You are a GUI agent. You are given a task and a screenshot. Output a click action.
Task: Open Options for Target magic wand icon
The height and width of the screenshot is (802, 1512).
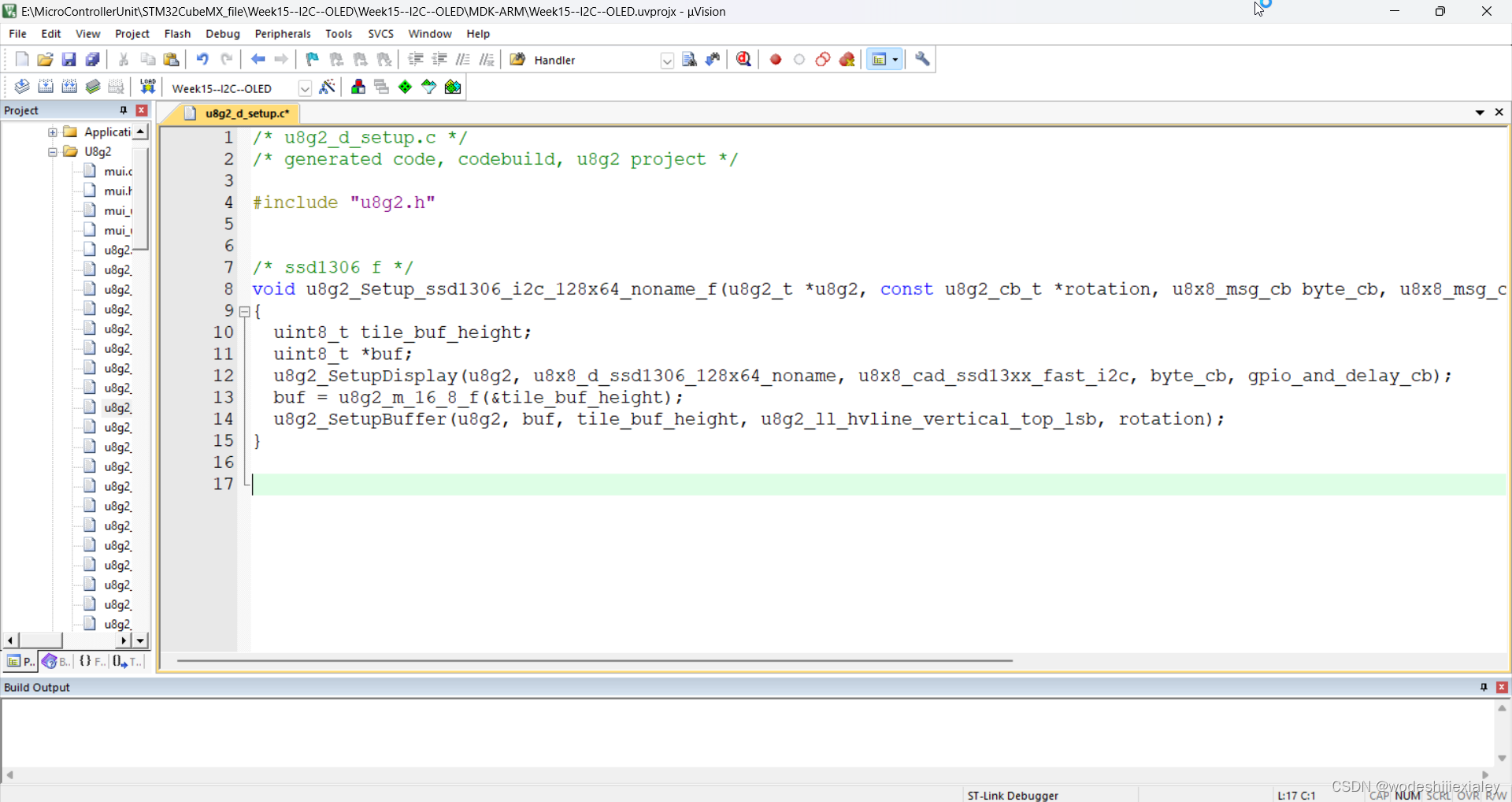point(328,87)
